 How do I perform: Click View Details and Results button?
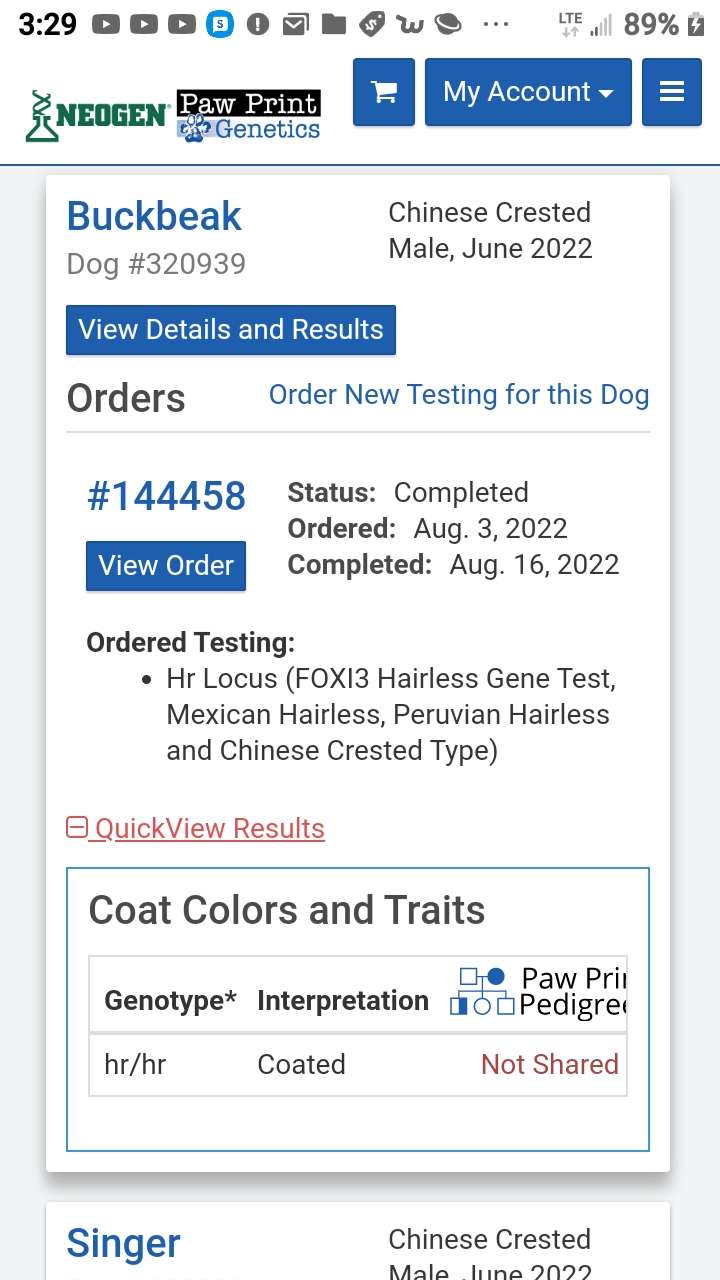(231, 330)
